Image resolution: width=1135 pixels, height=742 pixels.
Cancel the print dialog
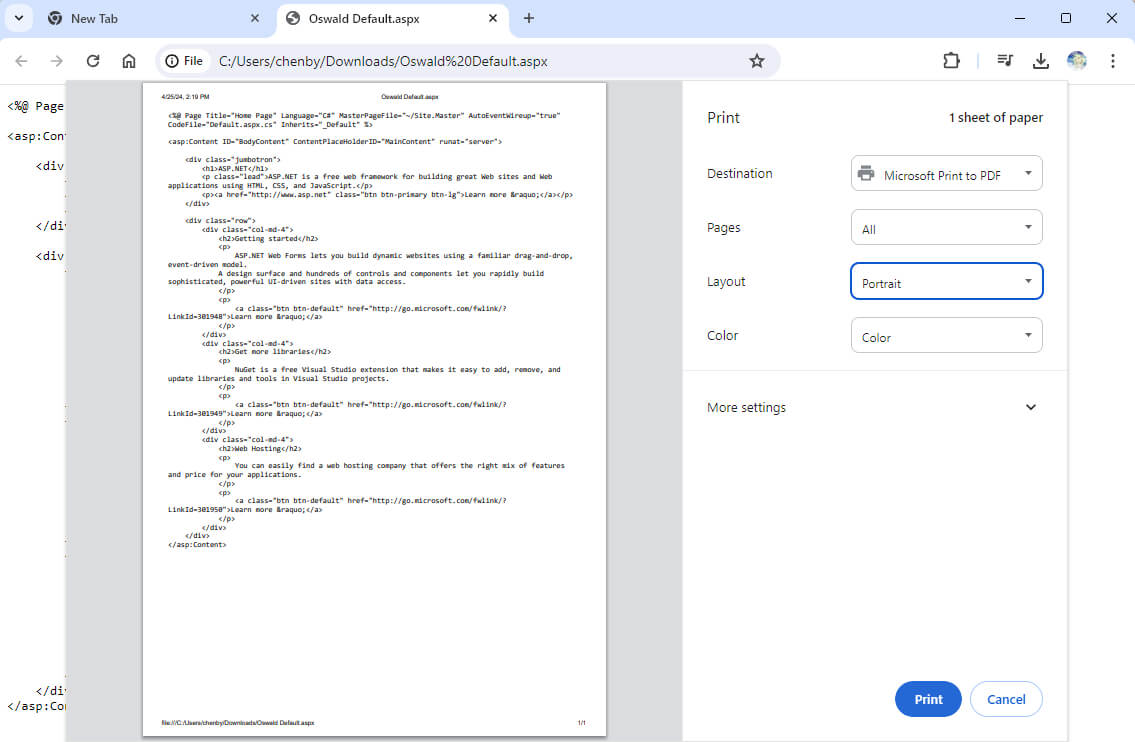pyautogui.click(x=1006, y=699)
